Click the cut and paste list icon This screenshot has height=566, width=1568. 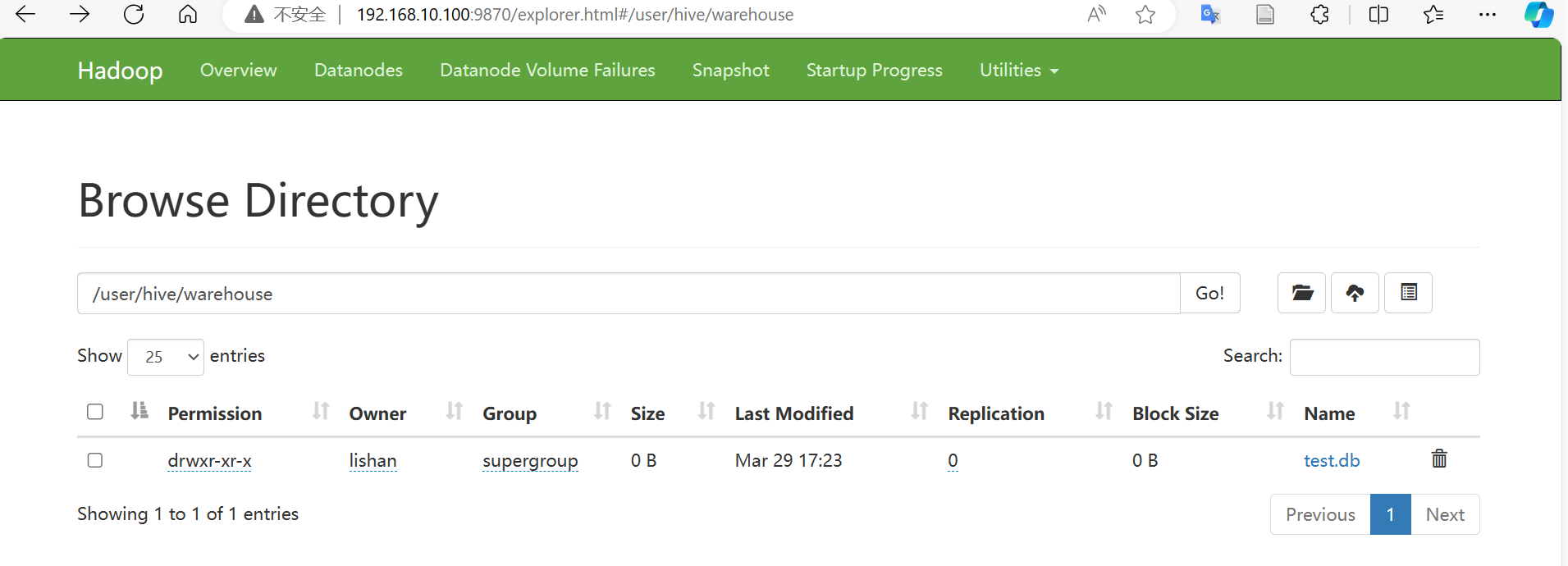1408,293
